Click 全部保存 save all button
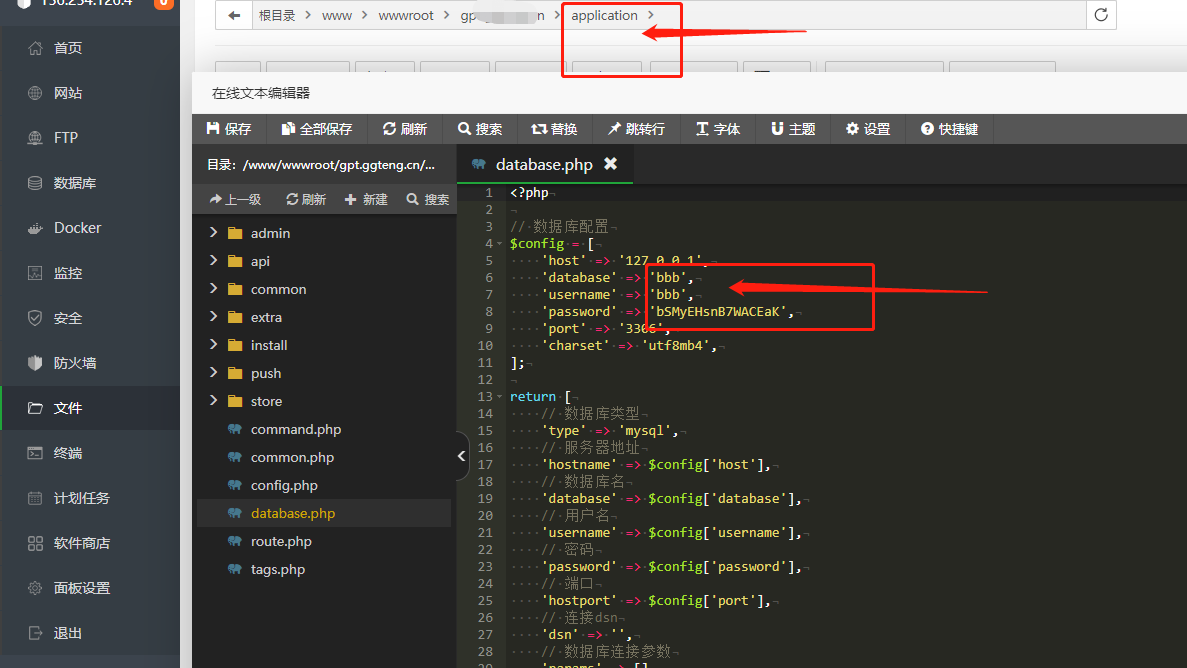Screen dimensions: 1187x668 [x=316, y=129]
